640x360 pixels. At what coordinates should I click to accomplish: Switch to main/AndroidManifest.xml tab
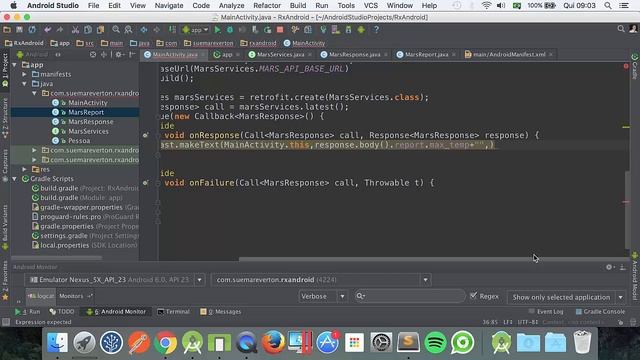[x=509, y=54]
